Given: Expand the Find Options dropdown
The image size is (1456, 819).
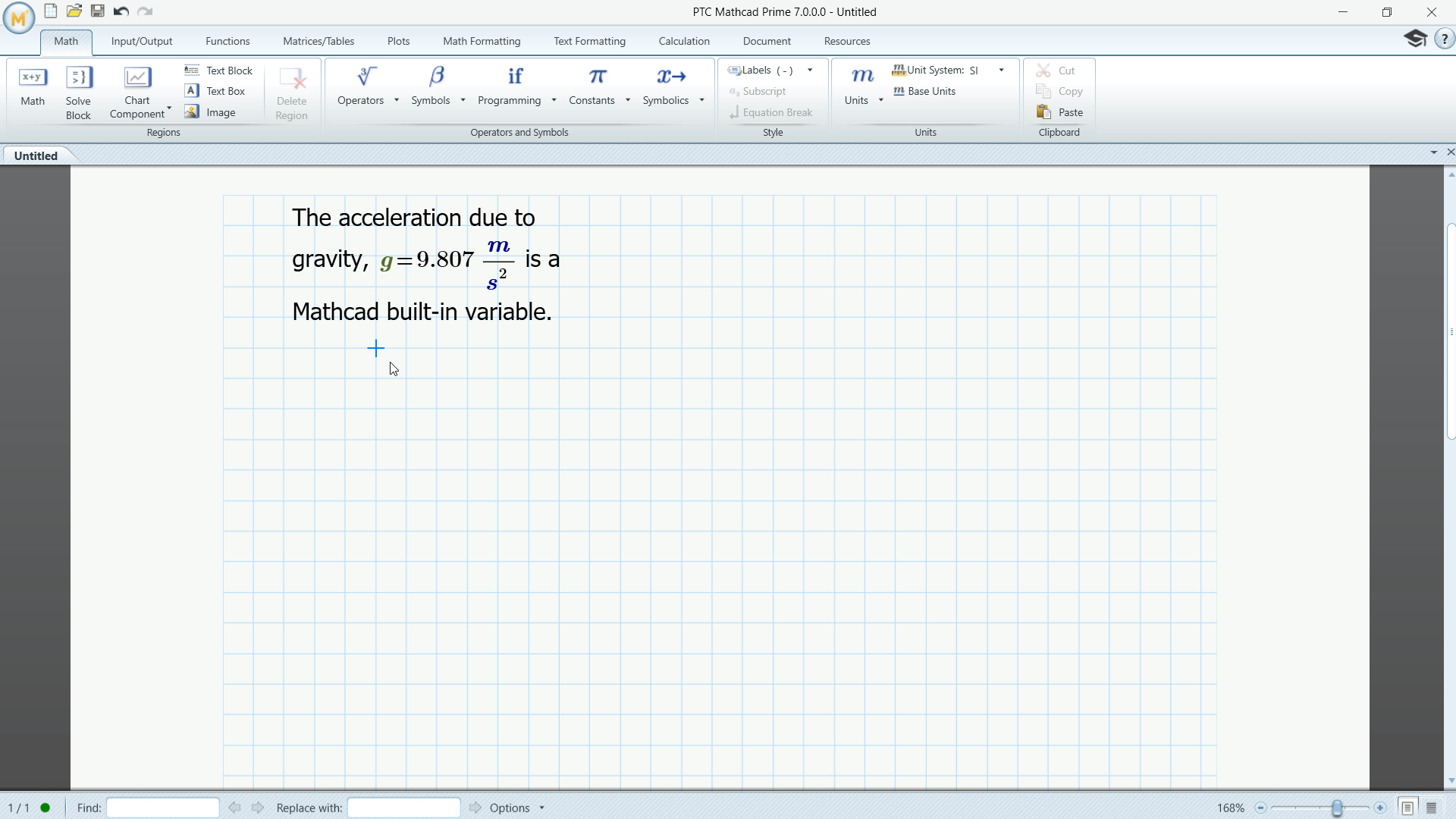Looking at the screenshot, I should (542, 808).
